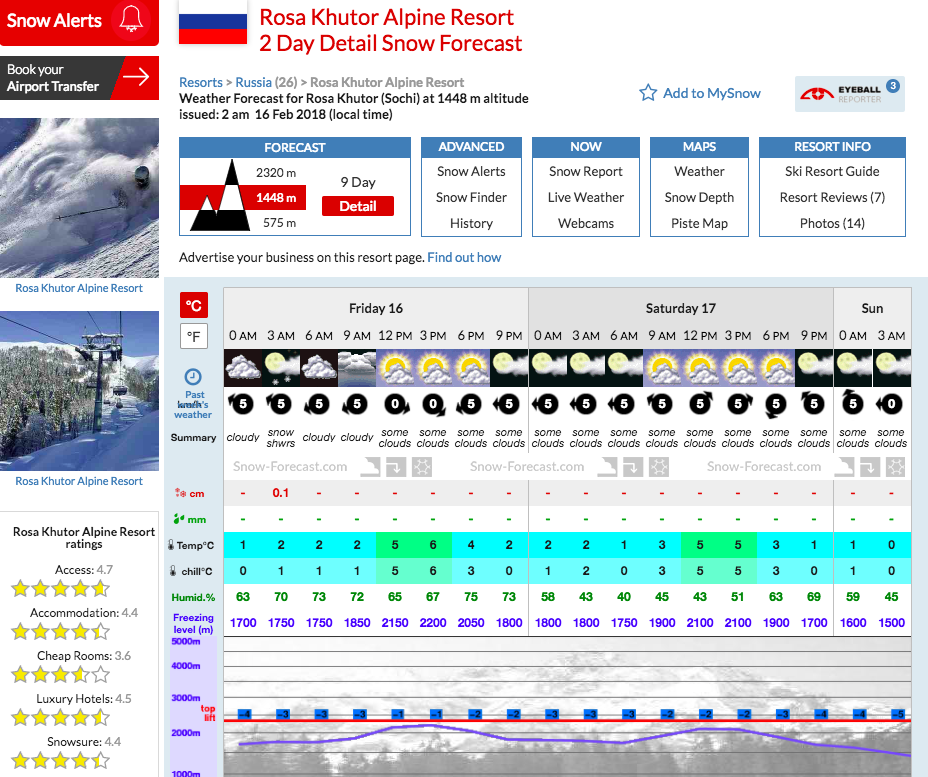Click Friday 12 PM wind speed 0 icon
This screenshot has height=777, width=928.
[395, 404]
